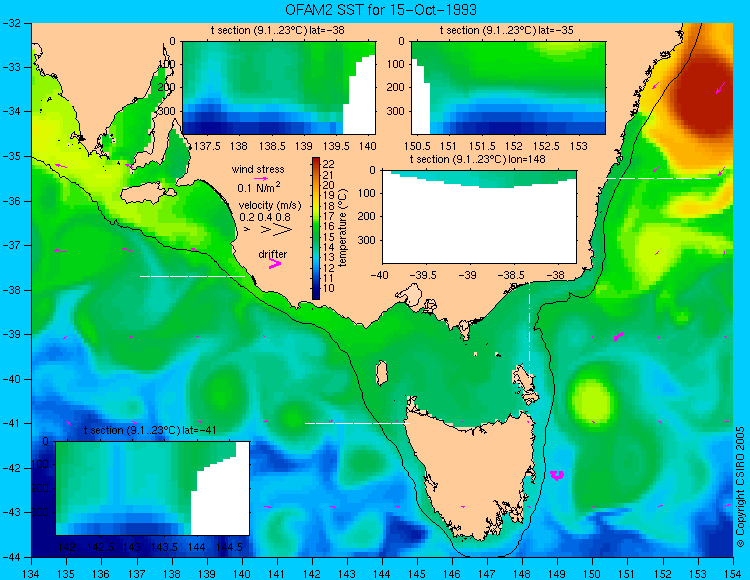The height and width of the screenshot is (580, 750).
Task: Click the "0.2 0.4 0.8" velocity scale values
Action: 265,217
